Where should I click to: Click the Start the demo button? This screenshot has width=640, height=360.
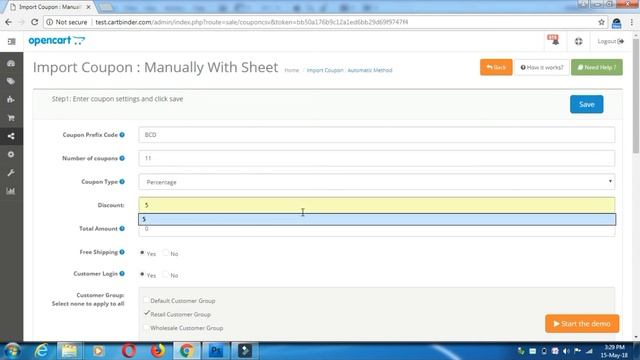click(x=582, y=324)
